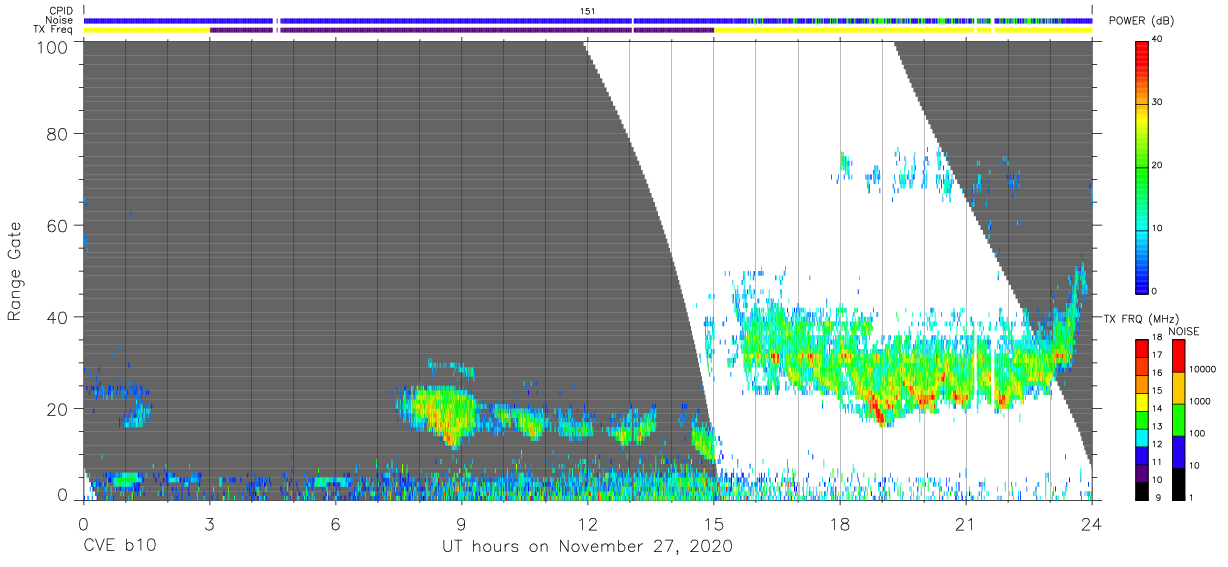The image size is (1228, 567).
Task: Click the 'Range Gate' y-axis title
Action: tap(15, 271)
